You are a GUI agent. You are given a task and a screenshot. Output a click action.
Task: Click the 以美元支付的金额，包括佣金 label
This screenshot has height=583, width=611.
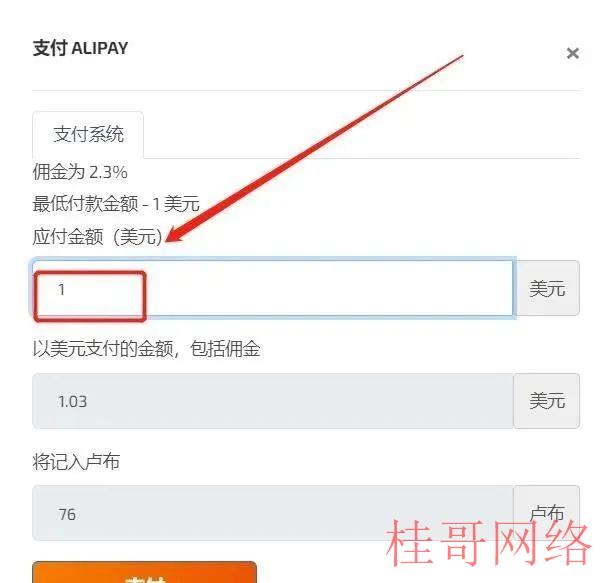[147, 348]
